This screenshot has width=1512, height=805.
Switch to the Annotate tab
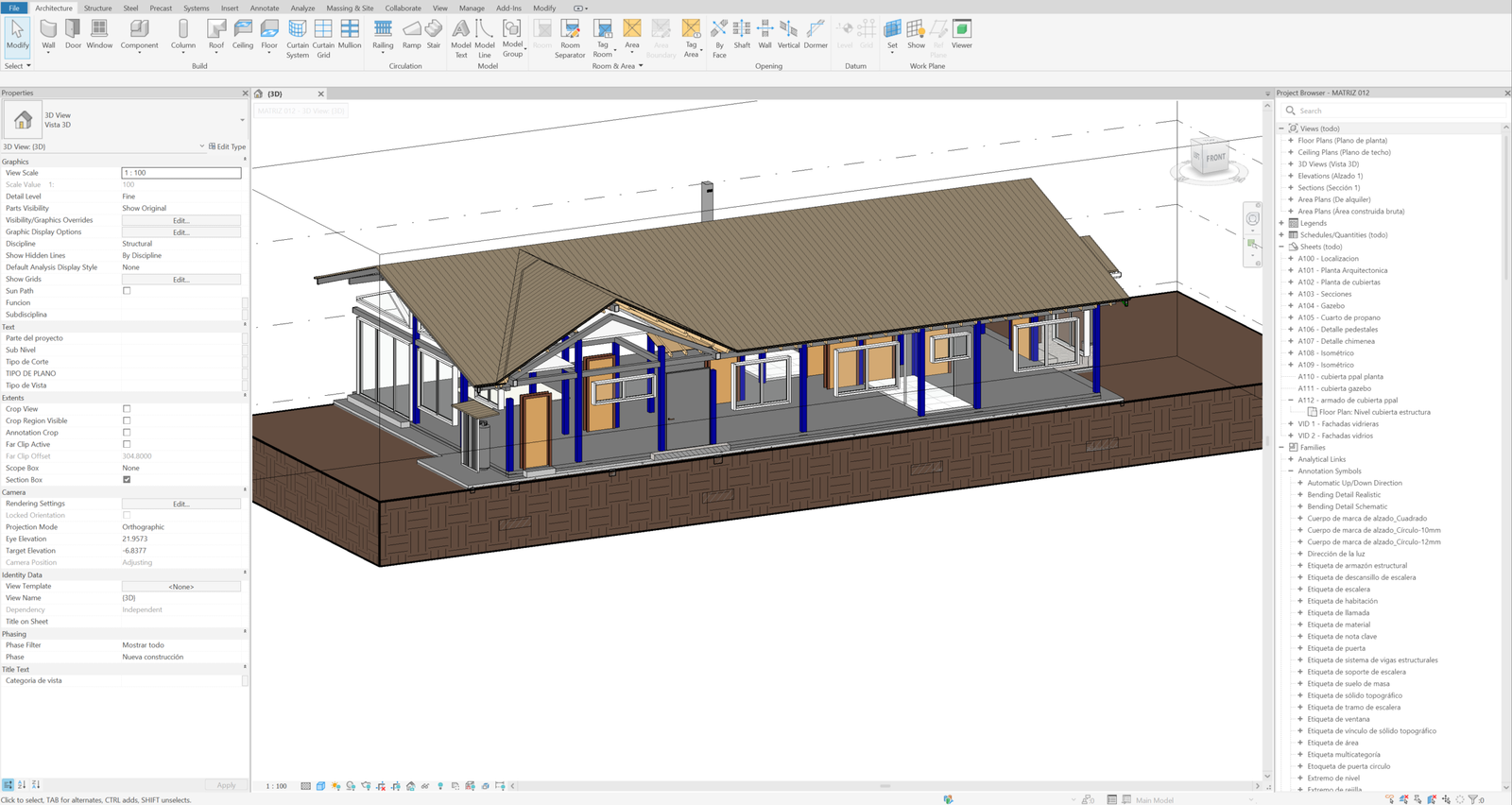point(265,8)
